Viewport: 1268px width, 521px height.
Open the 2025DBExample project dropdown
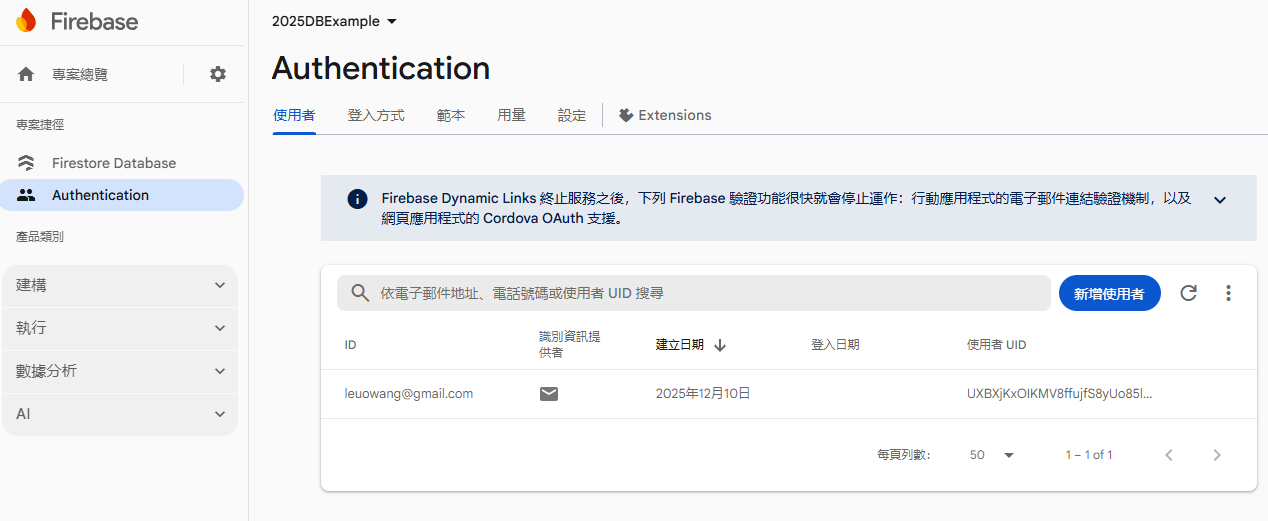[x=334, y=21]
